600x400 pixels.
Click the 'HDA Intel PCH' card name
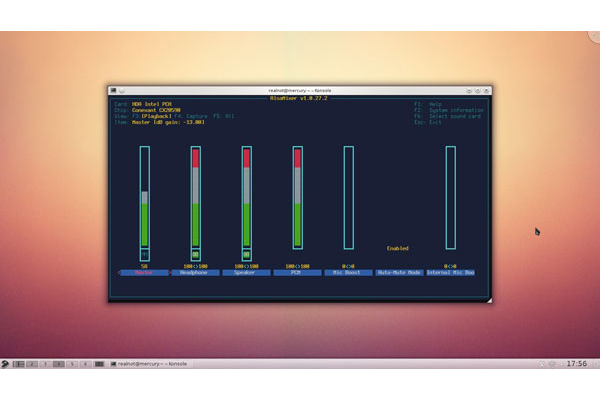point(152,104)
